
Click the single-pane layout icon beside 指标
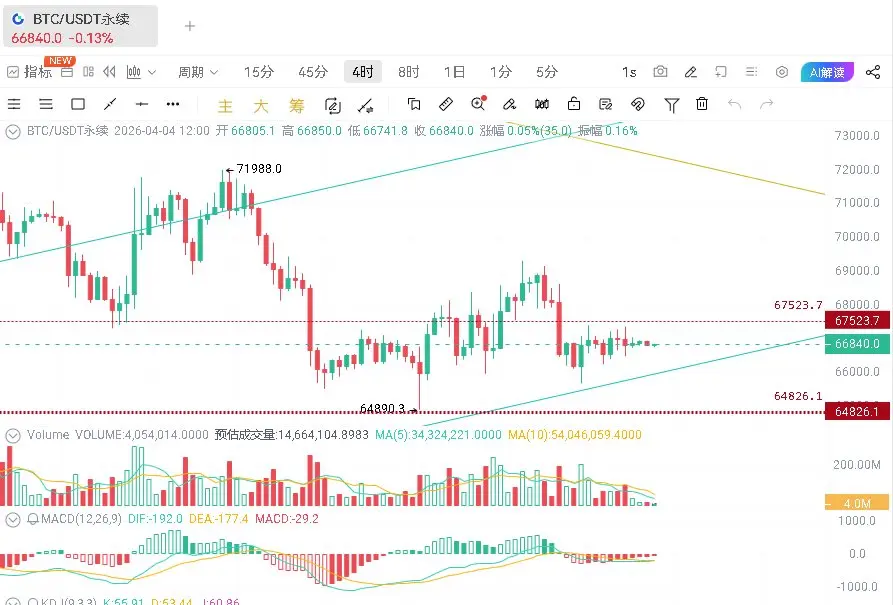click(x=67, y=72)
